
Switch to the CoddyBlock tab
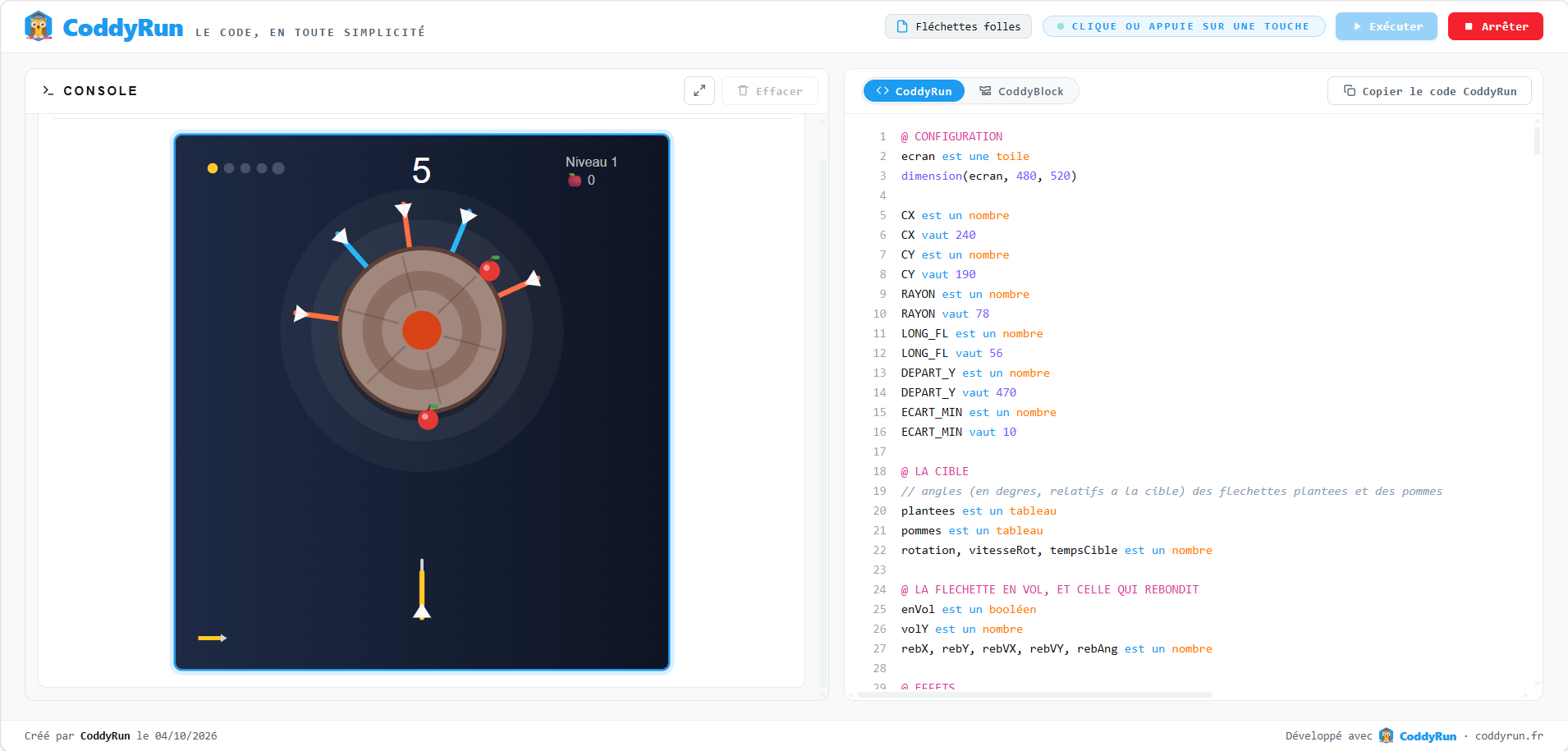click(x=1021, y=91)
